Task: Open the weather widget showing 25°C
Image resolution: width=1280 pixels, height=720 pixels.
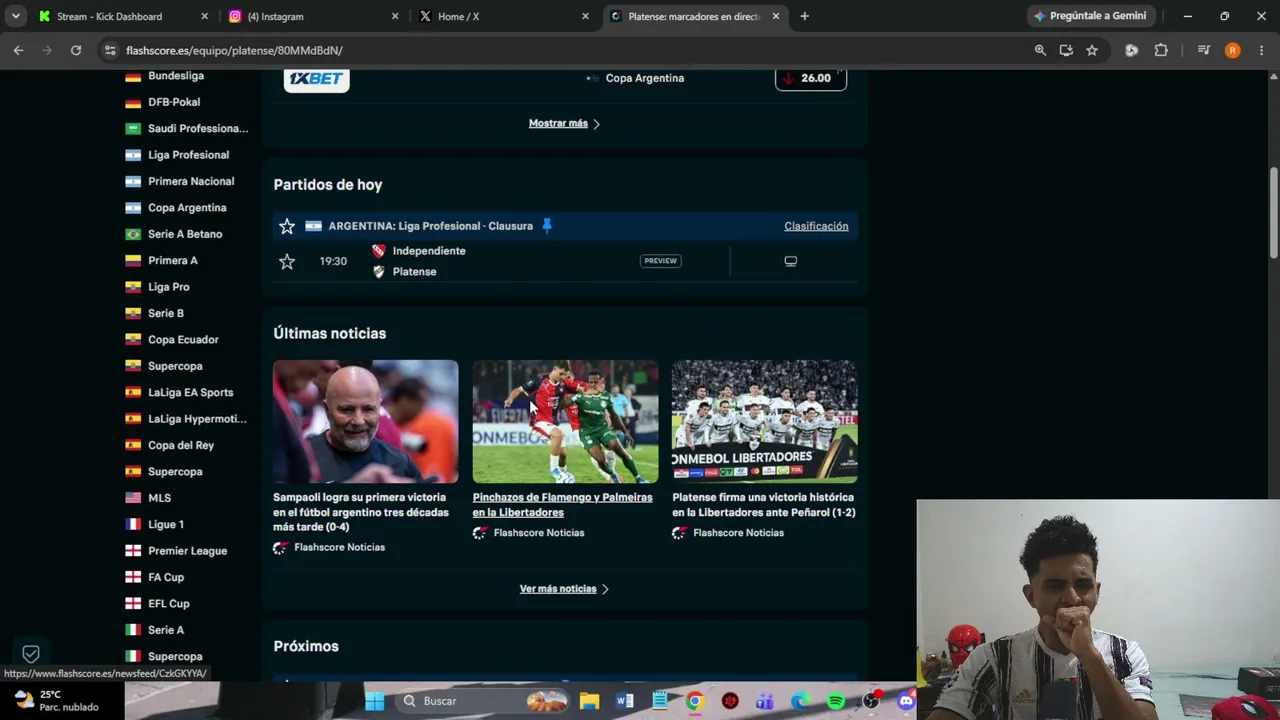Action: point(58,701)
